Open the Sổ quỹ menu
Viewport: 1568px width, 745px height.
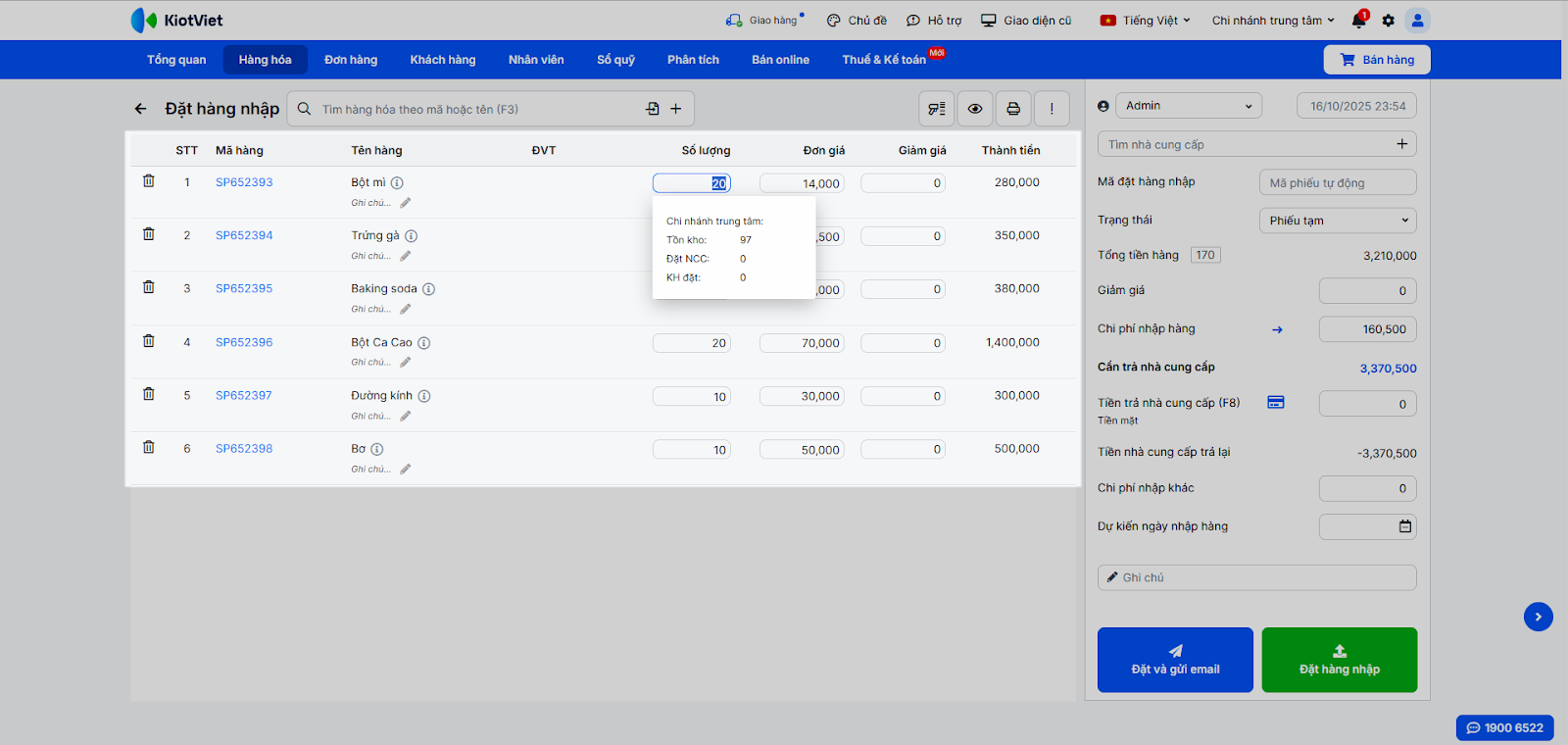pos(616,60)
